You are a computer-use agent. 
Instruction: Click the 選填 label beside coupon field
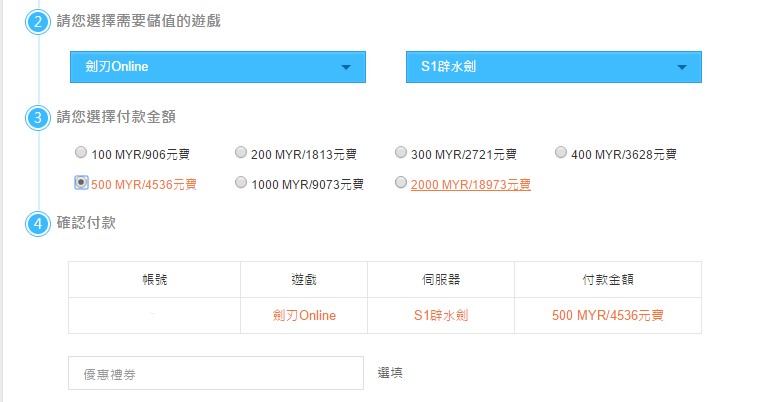point(390,373)
